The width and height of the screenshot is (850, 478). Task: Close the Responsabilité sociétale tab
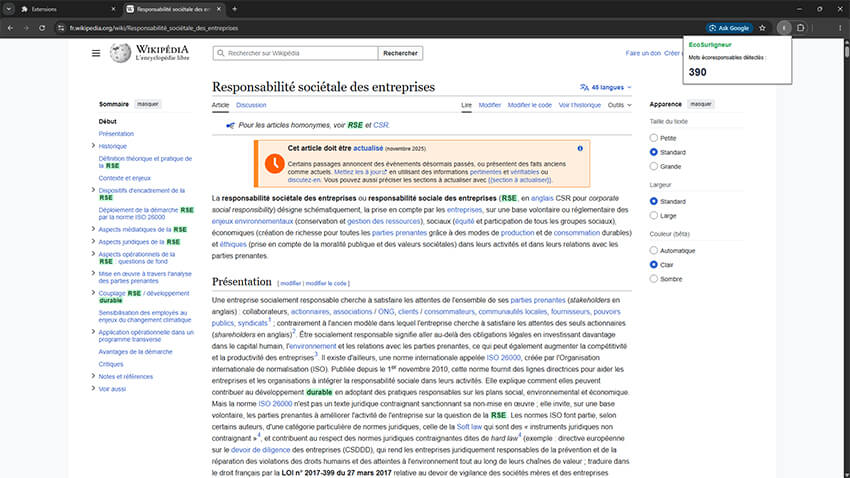[218, 9]
